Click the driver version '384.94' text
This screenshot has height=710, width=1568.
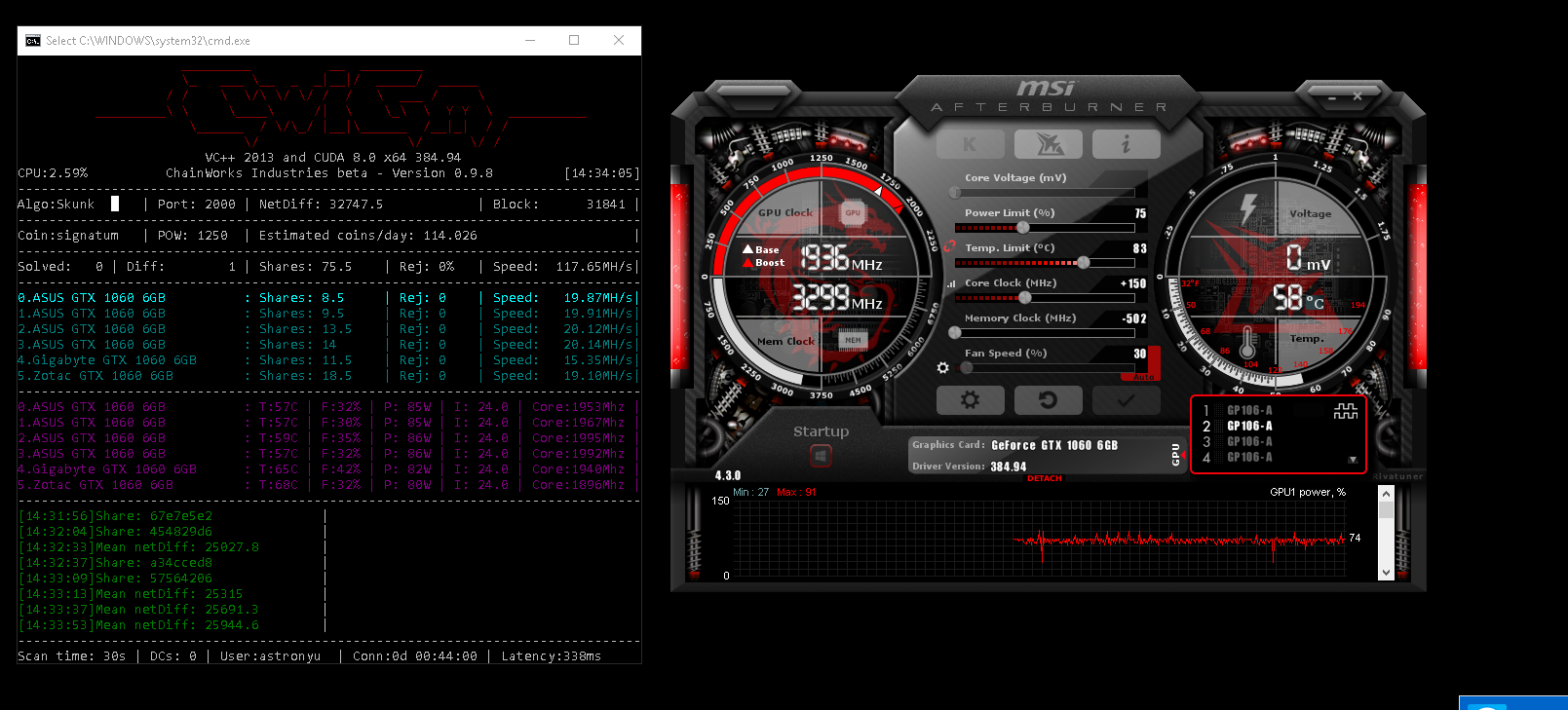[1009, 467]
